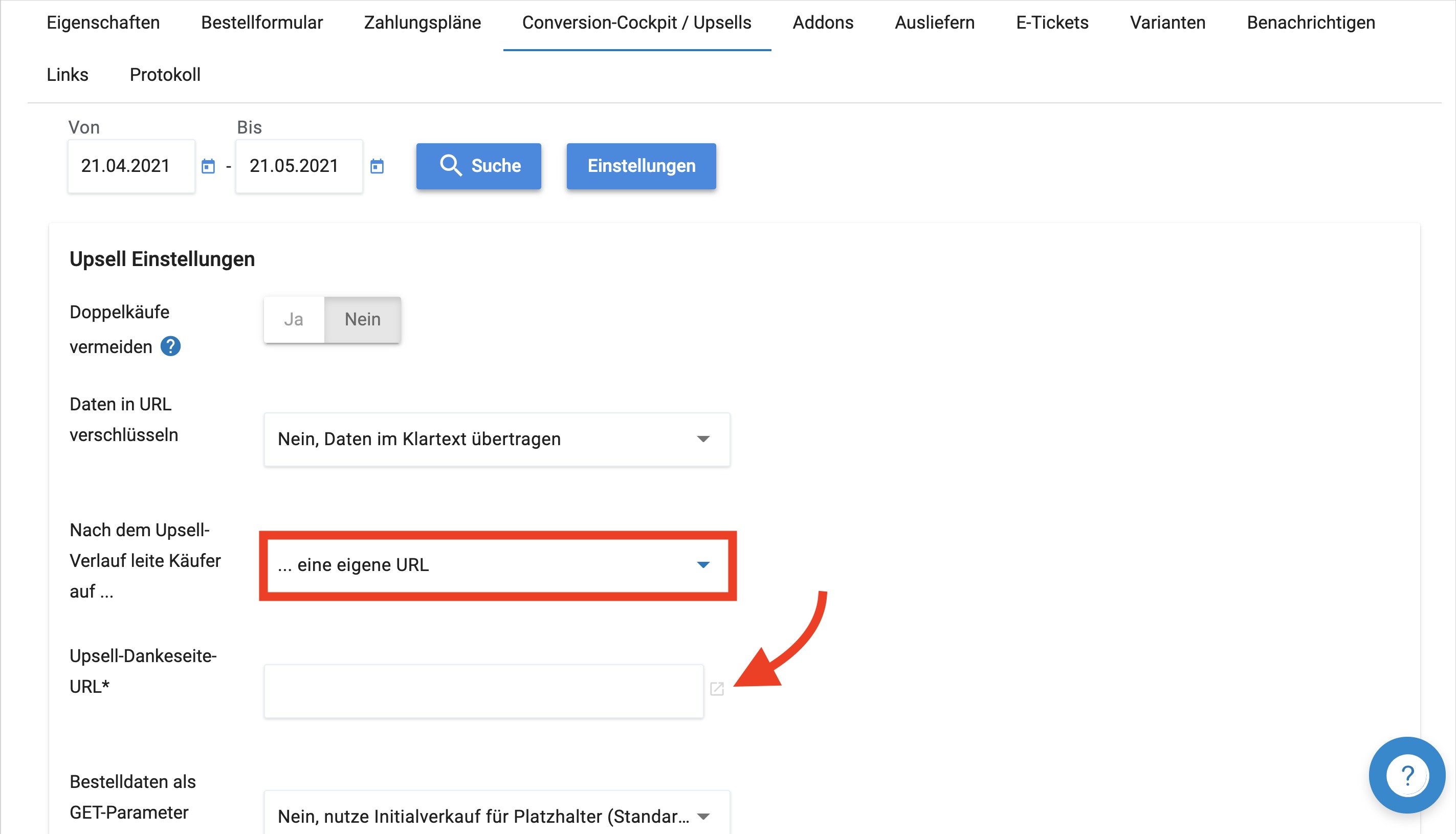This screenshot has width=1456, height=834.
Task: Switch to the Eigenschaften tab
Action: [x=103, y=23]
